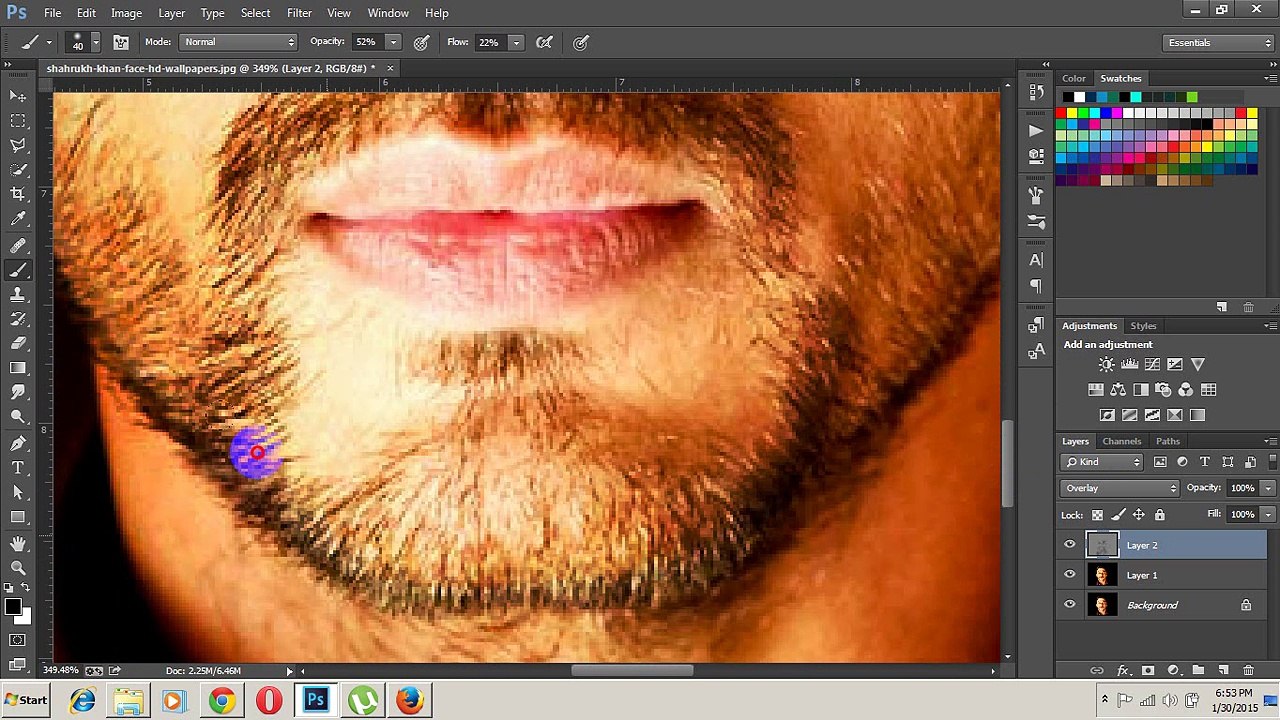Select the Quick Selection tool
Screen dimensions: 1280x720
tap(18, 170)
